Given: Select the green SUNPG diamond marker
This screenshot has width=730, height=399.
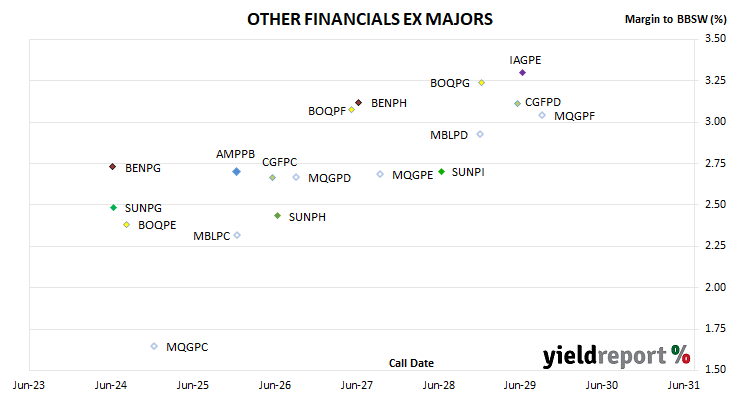Looking at the screenshot, I should (x=113, y=207).
